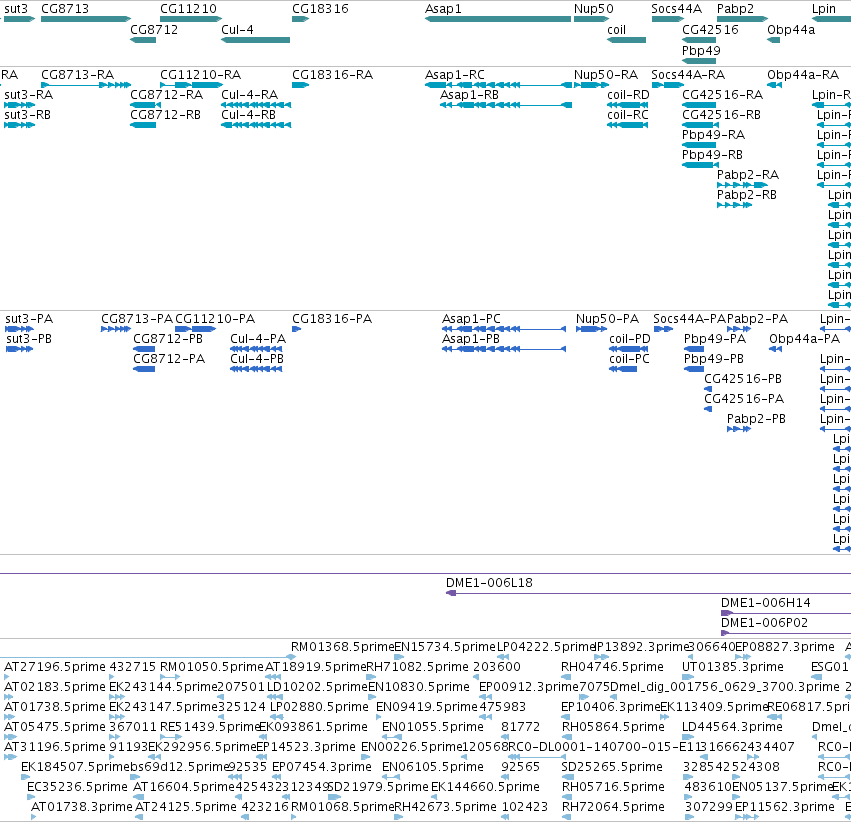
Task: Click the Obp44a gene label
Action: pyautogui.click(x=791, y=29)
